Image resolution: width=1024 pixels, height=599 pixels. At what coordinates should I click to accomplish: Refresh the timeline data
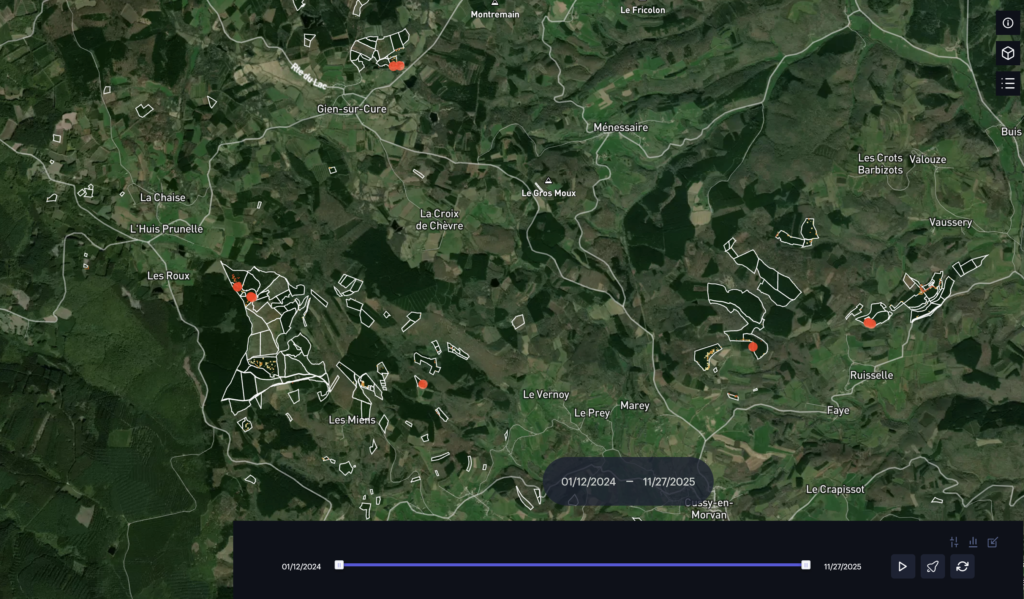coord(962,566)
